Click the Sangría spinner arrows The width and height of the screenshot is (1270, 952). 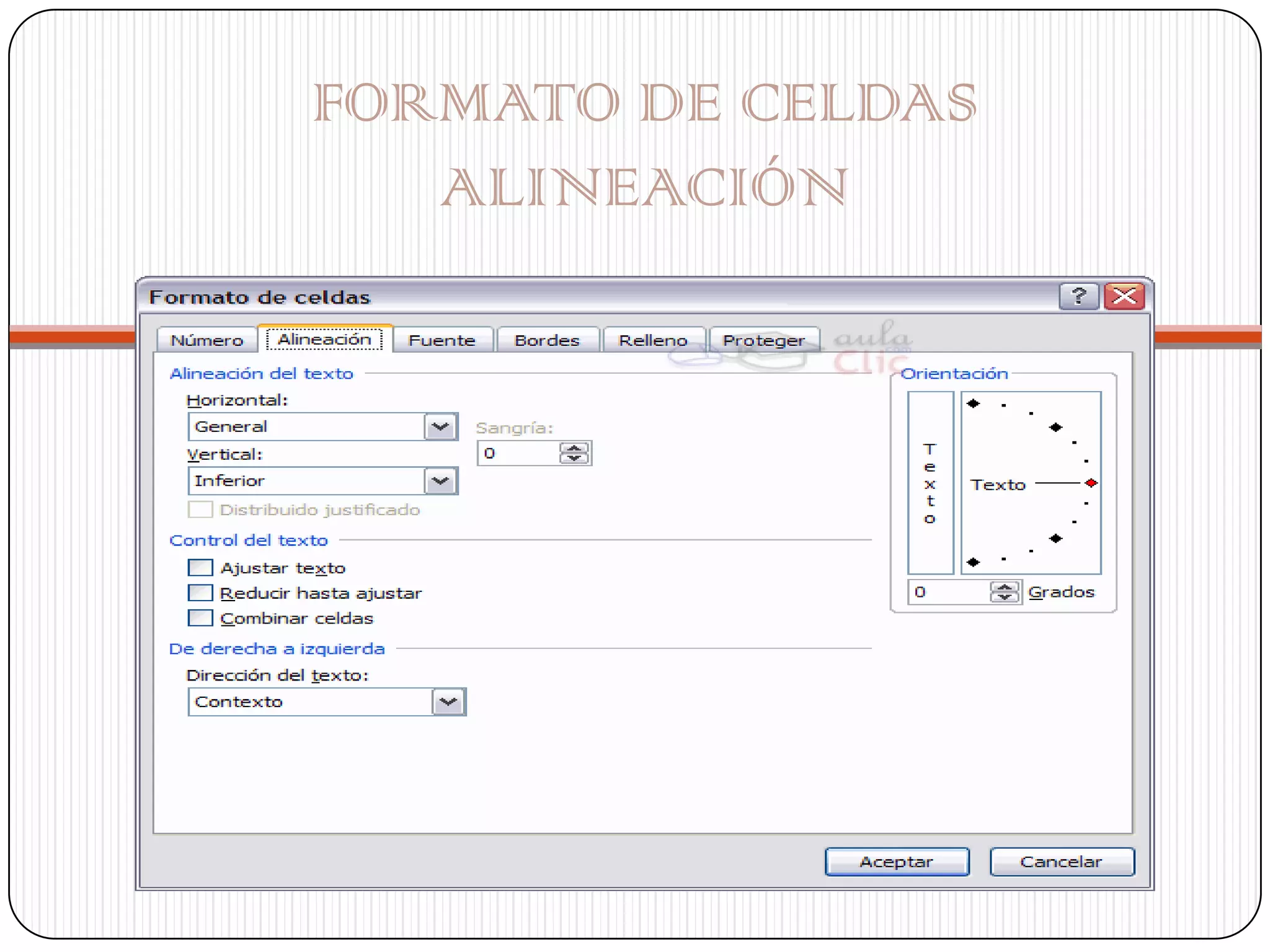[574, 453]
